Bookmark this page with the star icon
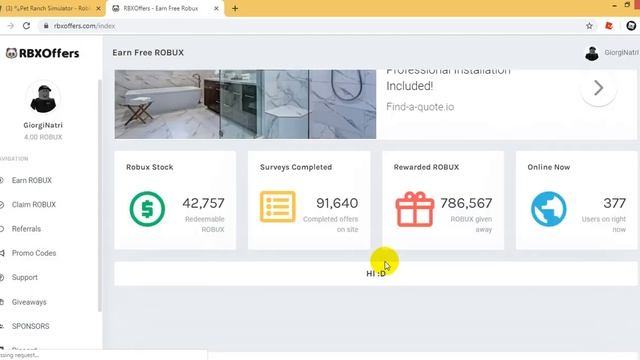Screen dimensions: 640x360 (x=589, y=26)
